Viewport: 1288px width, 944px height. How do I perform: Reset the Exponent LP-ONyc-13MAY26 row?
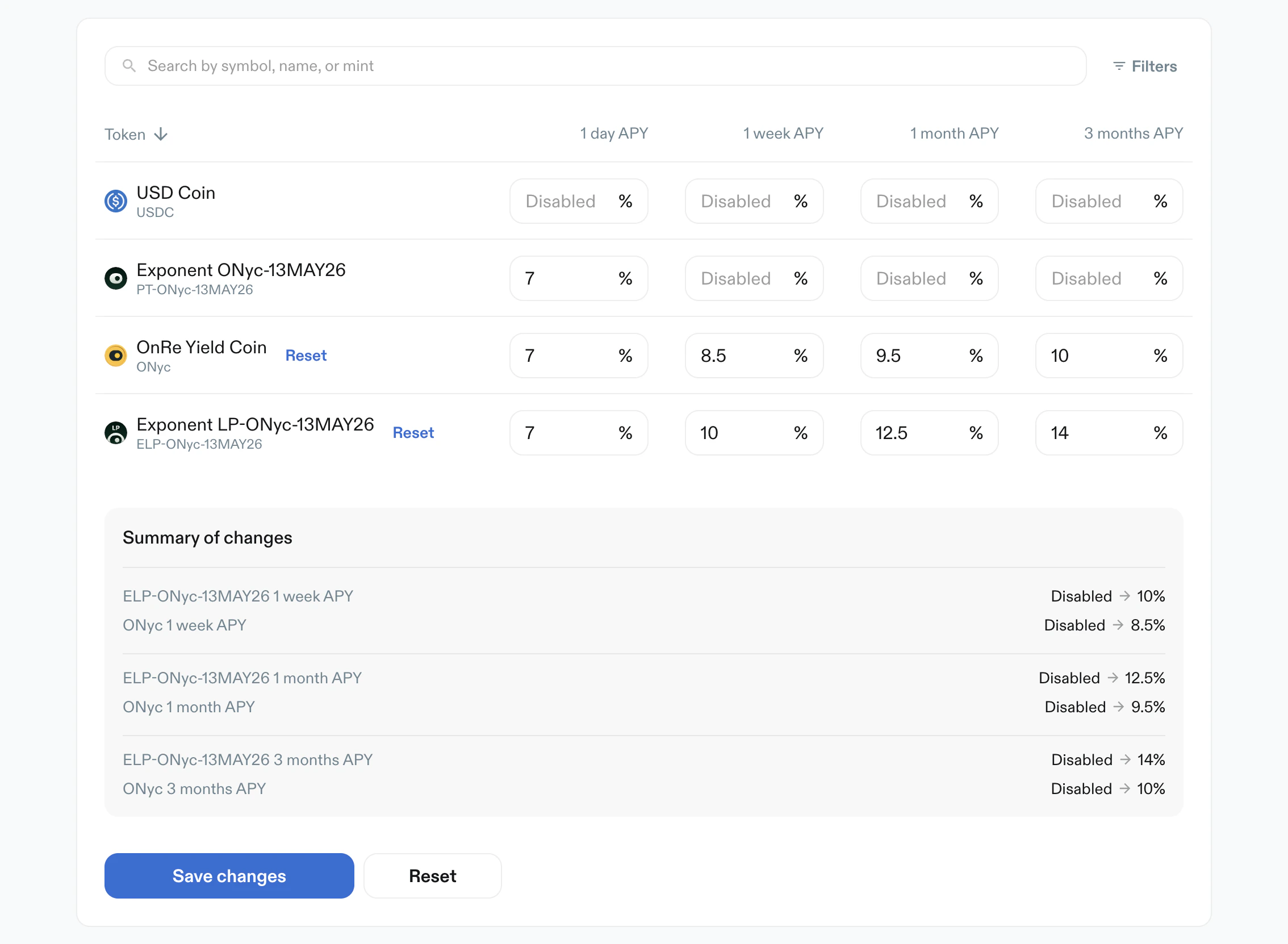coord(413,433)
